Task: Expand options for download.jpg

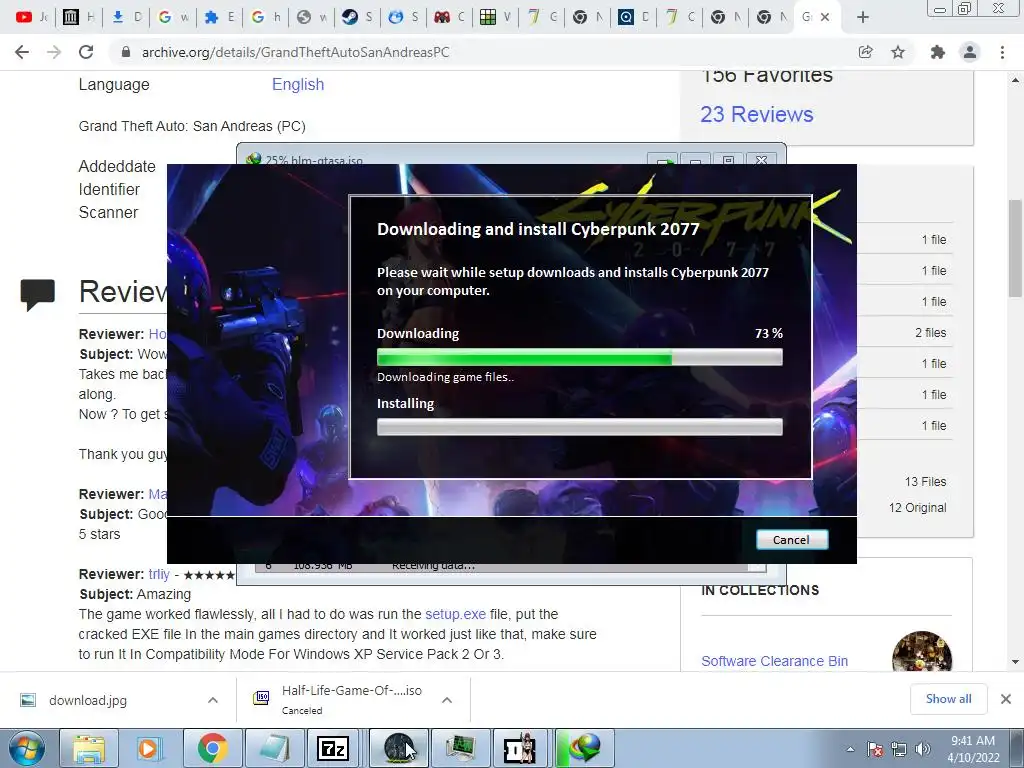Action: (x=213, y=700)
